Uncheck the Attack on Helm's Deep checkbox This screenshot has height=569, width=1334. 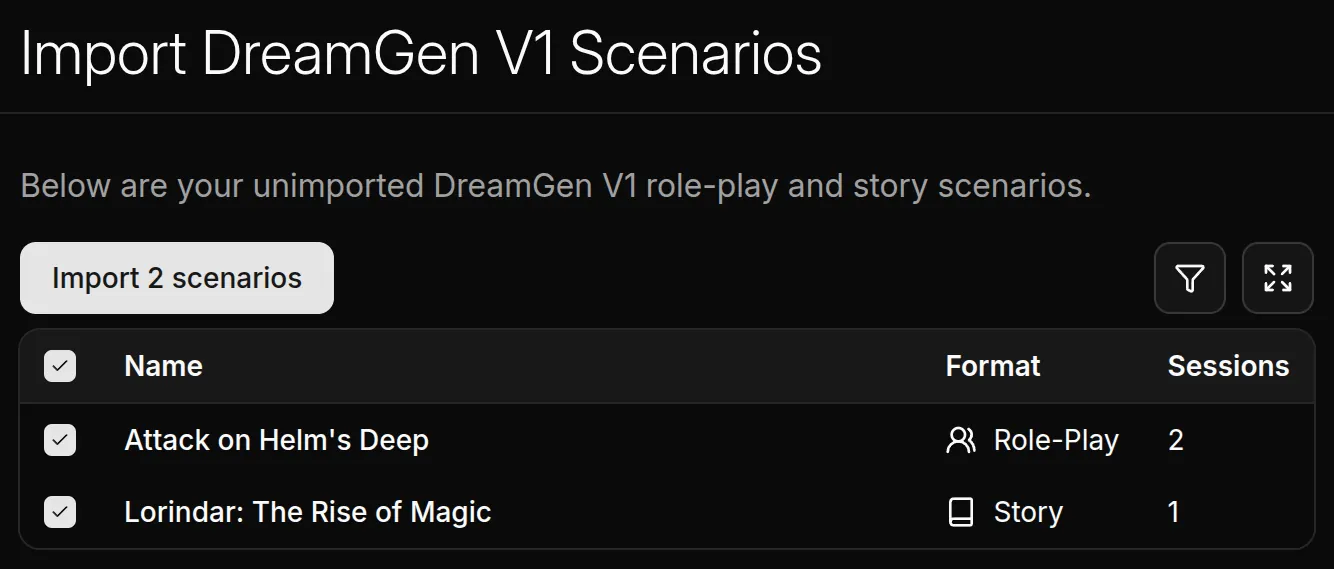point(60,440)
